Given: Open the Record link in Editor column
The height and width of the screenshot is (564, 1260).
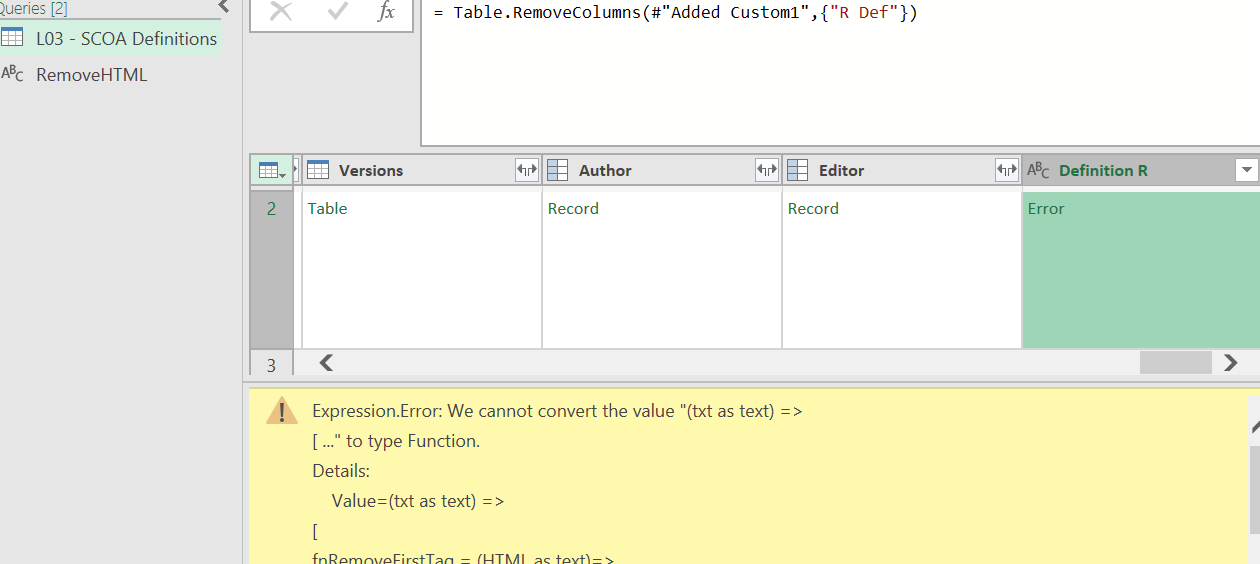Looking at the screenshot, I should [x=813, y=209].
